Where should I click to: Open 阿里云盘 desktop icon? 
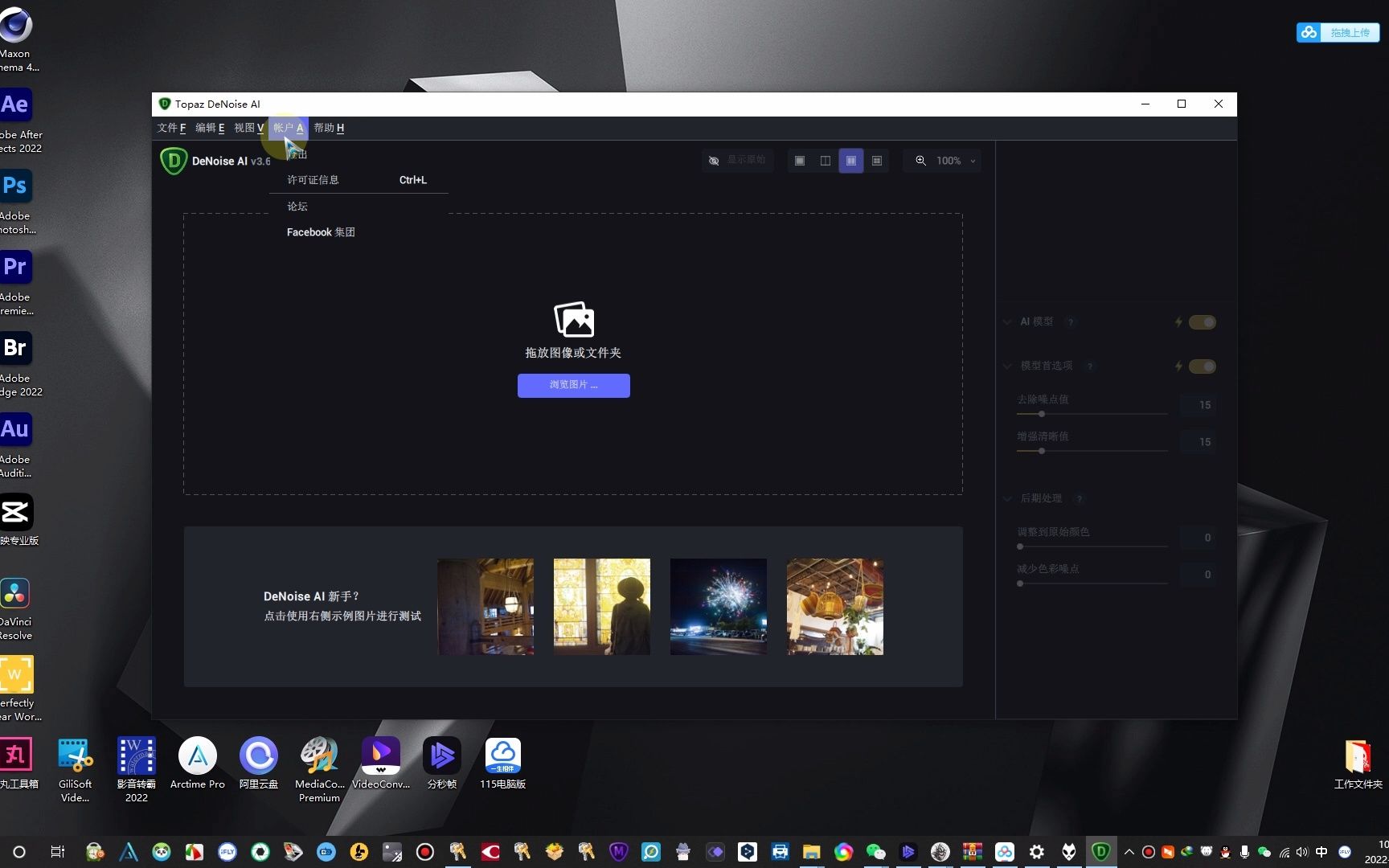click(259, 764)
